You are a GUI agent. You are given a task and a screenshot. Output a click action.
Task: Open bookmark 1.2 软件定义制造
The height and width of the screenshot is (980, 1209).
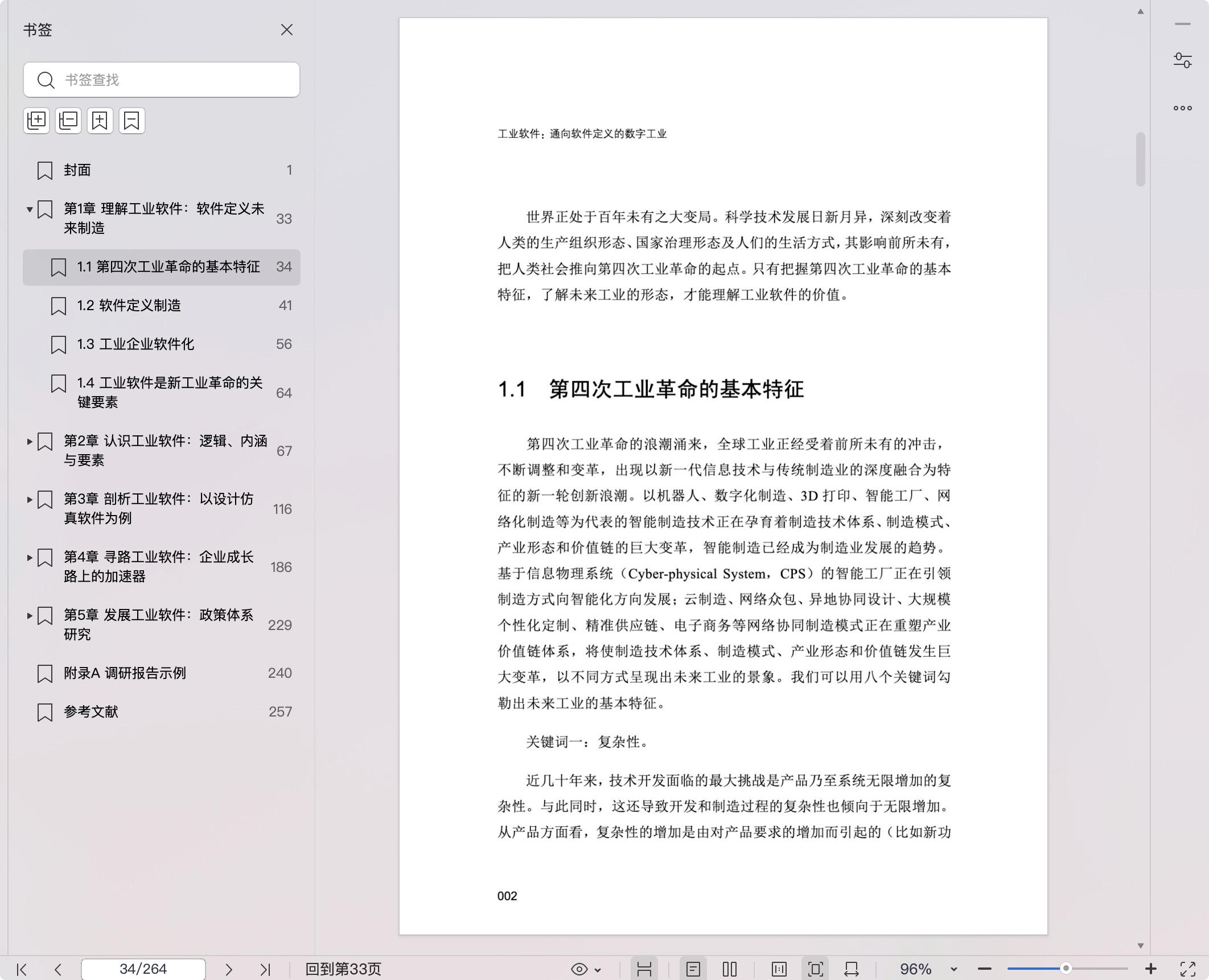pos(162,306)
